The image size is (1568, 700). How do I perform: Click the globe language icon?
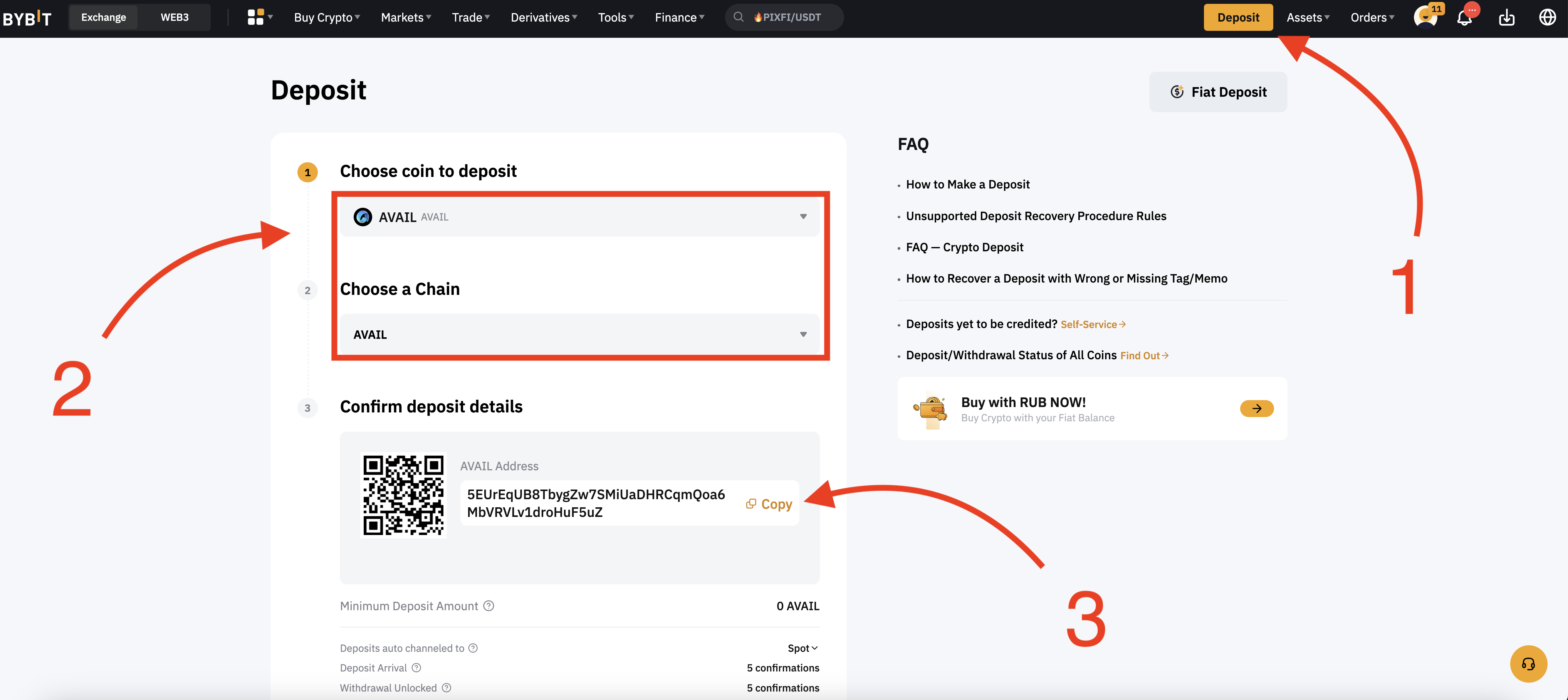1547,18
